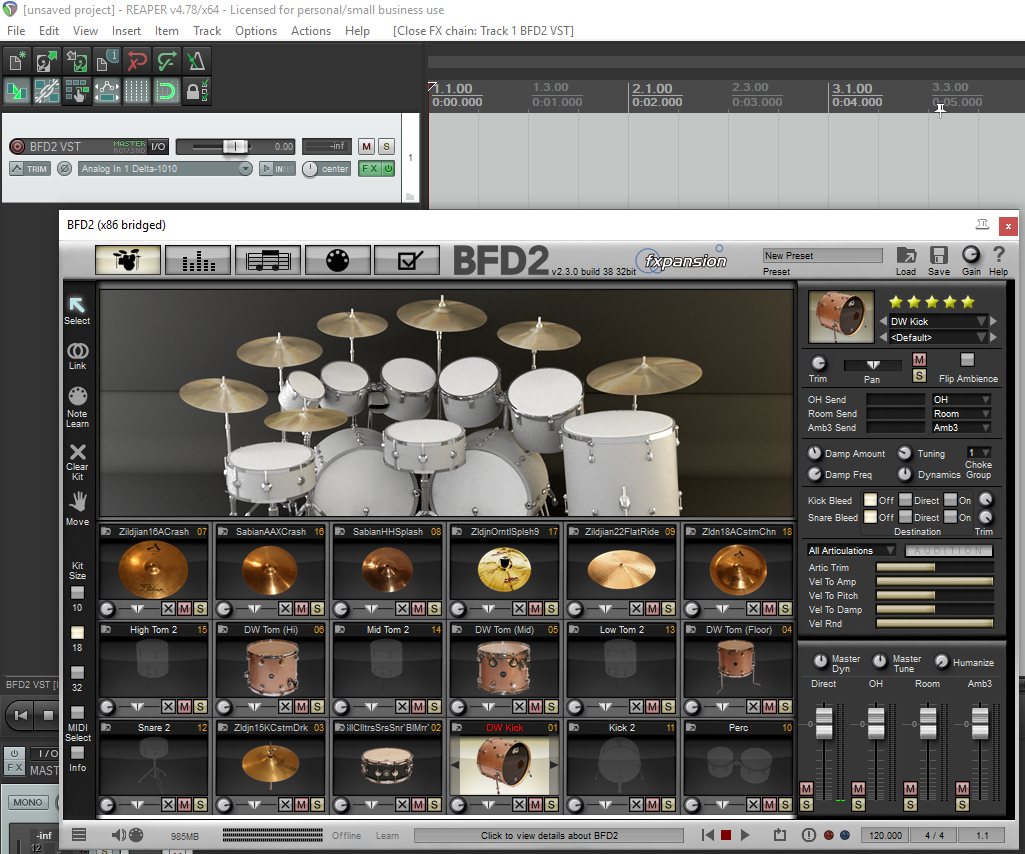Click the REAPER new project icon
The width and height of the screenshot is (1025, 854).
point(17,61)
